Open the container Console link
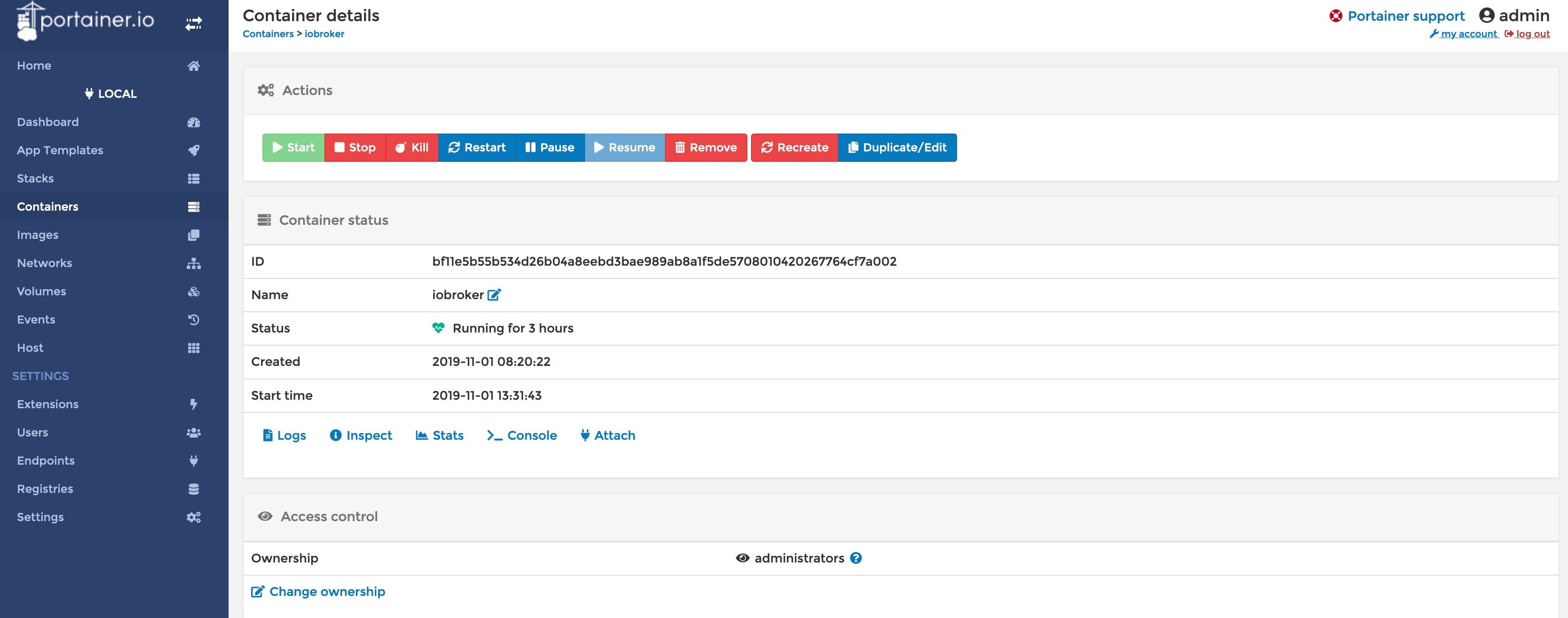Screen dimensions: 1568x618 [522, 436]
